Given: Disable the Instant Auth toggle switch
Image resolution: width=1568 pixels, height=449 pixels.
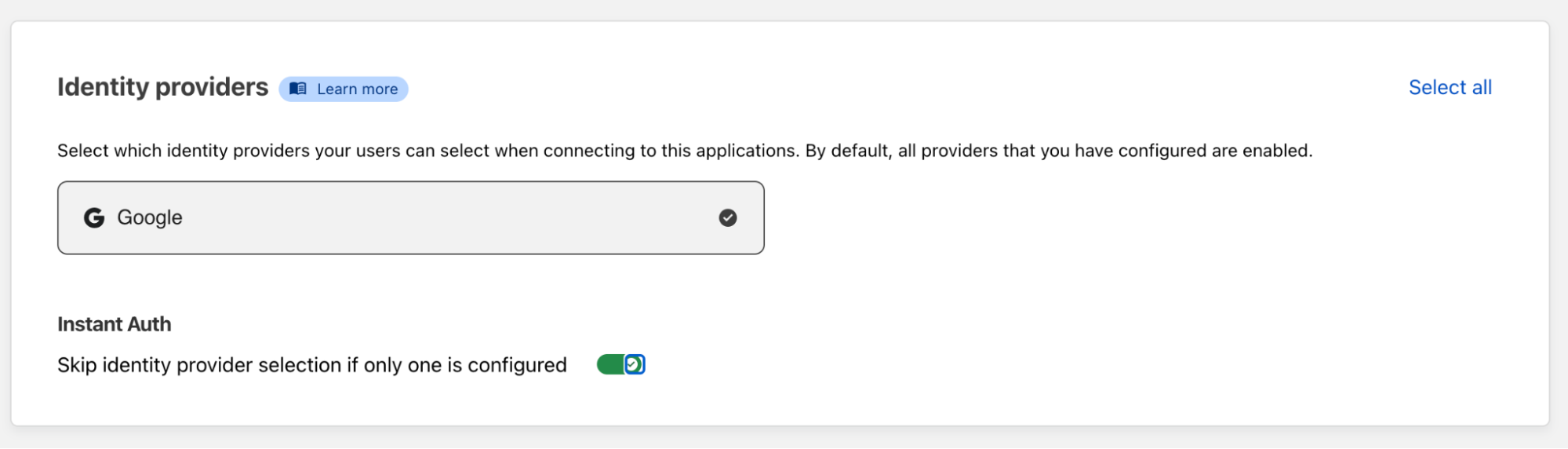Looking at the screenshot, I should pyautogui.click(x=620, y=364).
